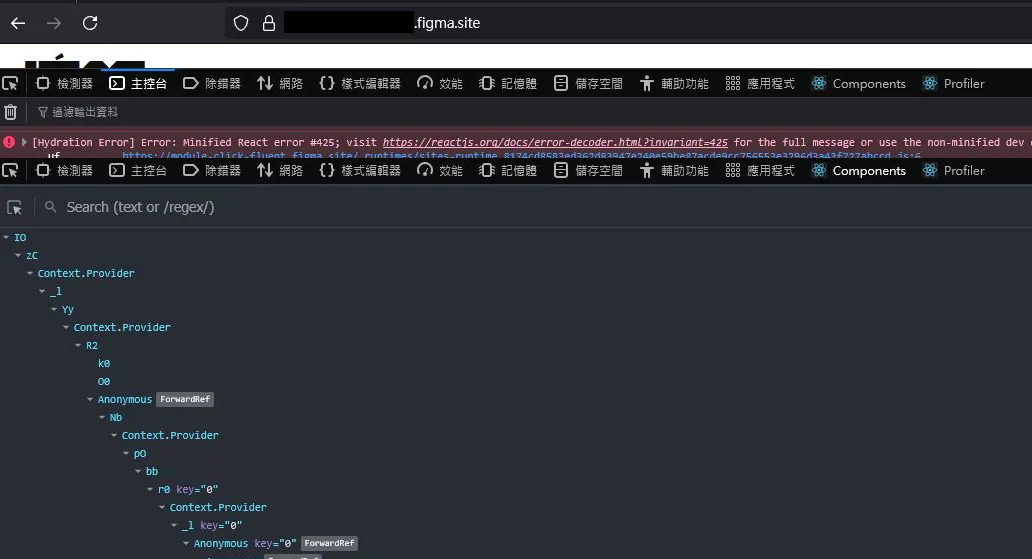Click the element picker beside the Components search
This screenshot has width=1032, height=559.
[x=14, y=207]
